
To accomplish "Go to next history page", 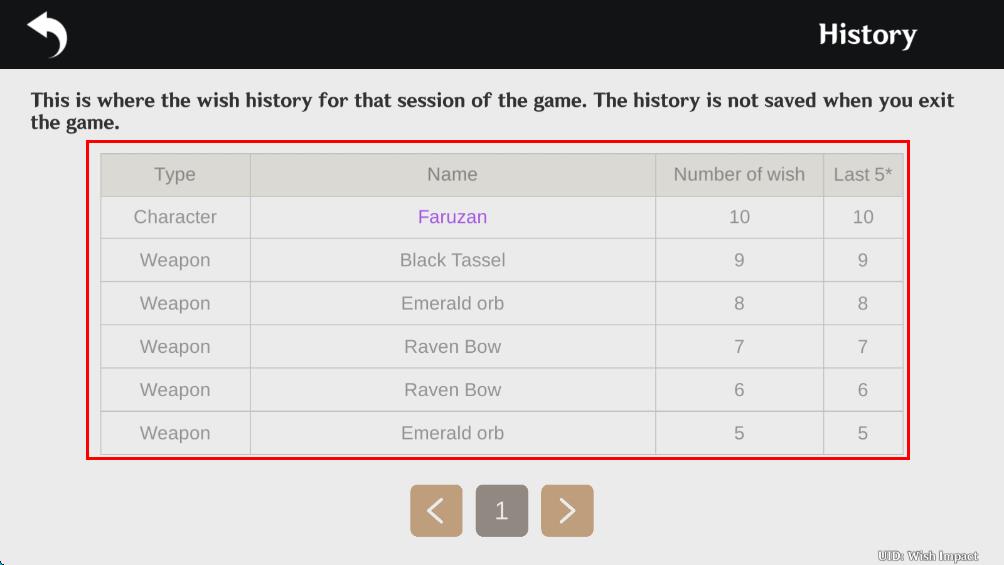I will point(567,511).
